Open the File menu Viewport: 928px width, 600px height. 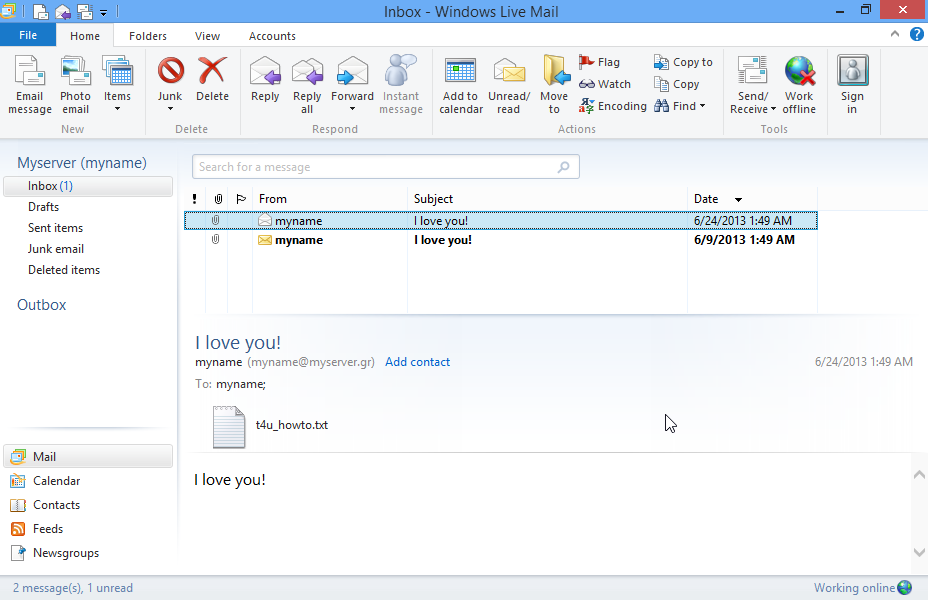click(28, 35)
